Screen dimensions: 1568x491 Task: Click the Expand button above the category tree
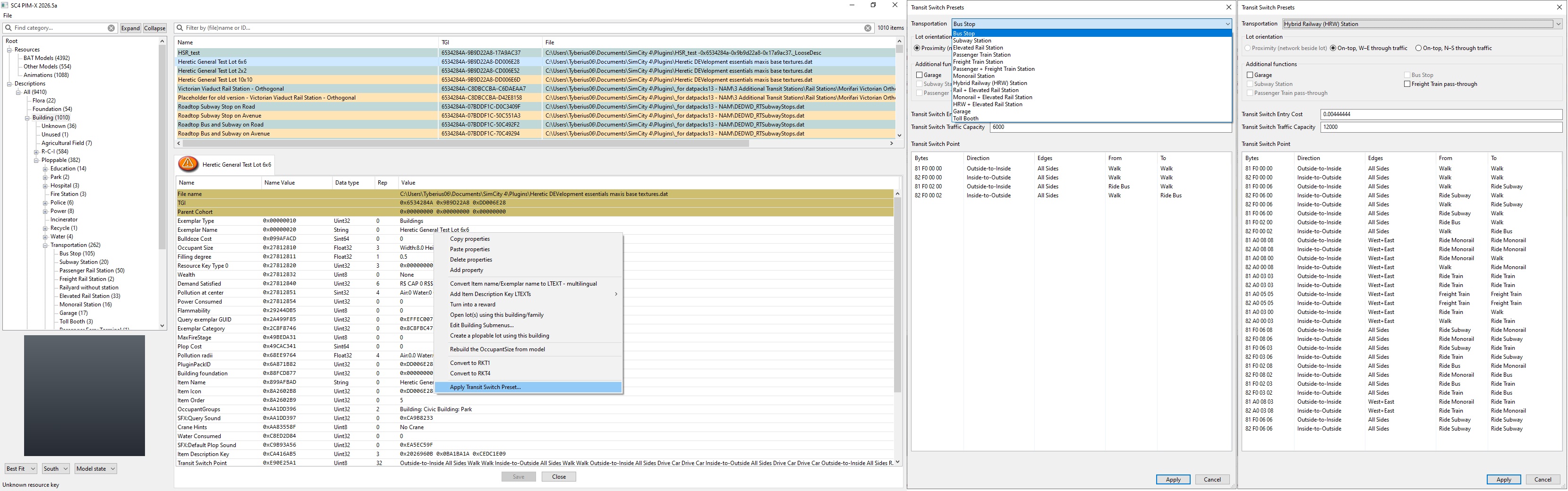tap(130, 28)
